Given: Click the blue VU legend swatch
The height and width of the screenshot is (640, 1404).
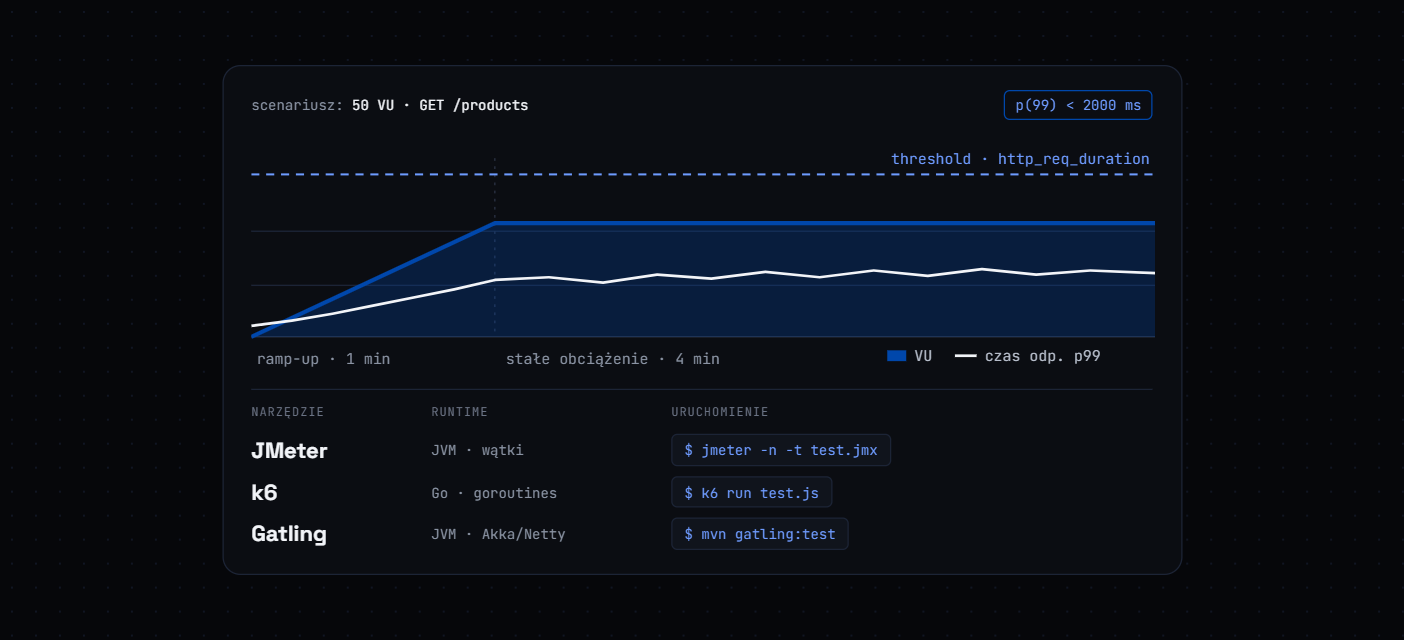Looking at the screenshot, I should click(896, 356).
